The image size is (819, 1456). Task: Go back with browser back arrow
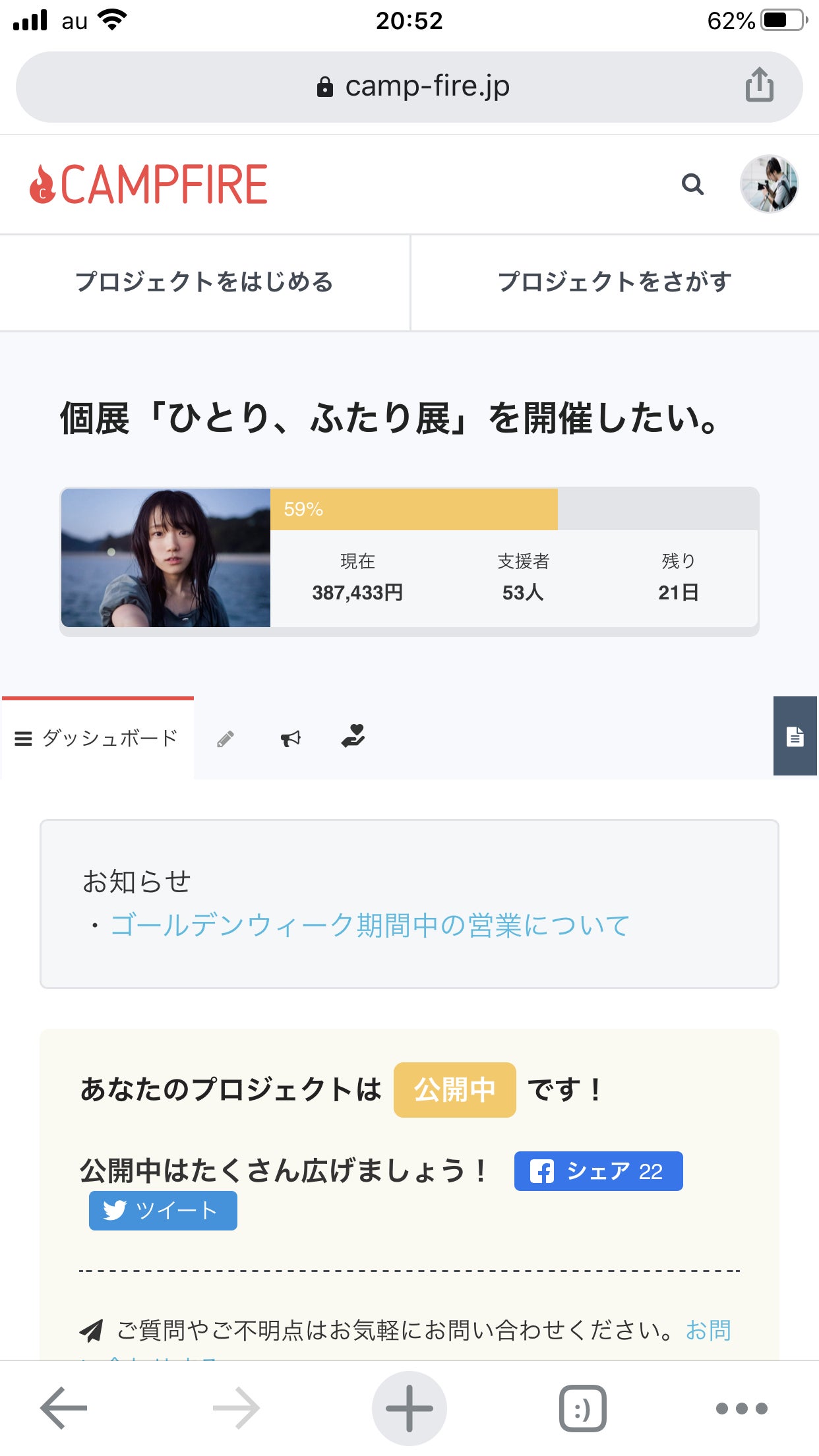click(x=63, y=1407)
